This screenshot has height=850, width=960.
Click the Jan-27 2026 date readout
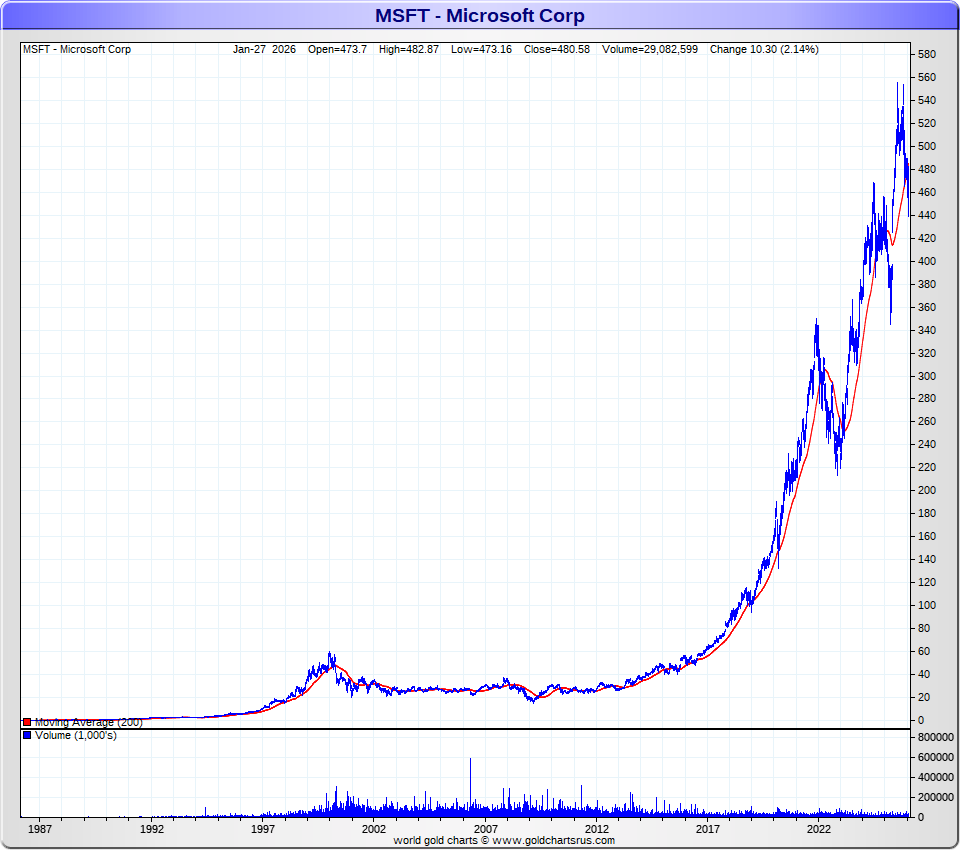264,49
